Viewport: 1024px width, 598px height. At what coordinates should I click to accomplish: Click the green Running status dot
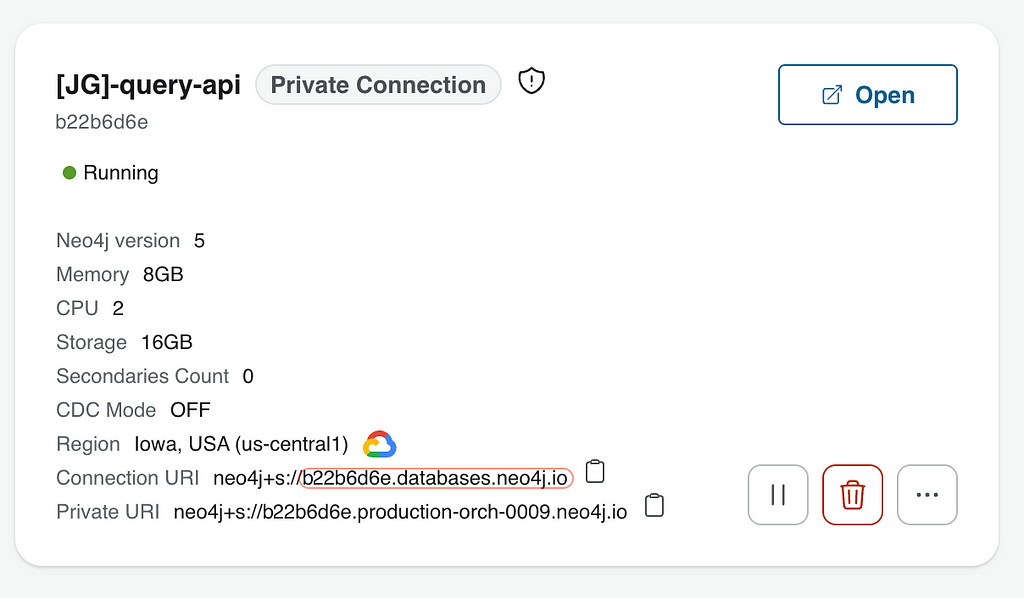pos(69,173)
